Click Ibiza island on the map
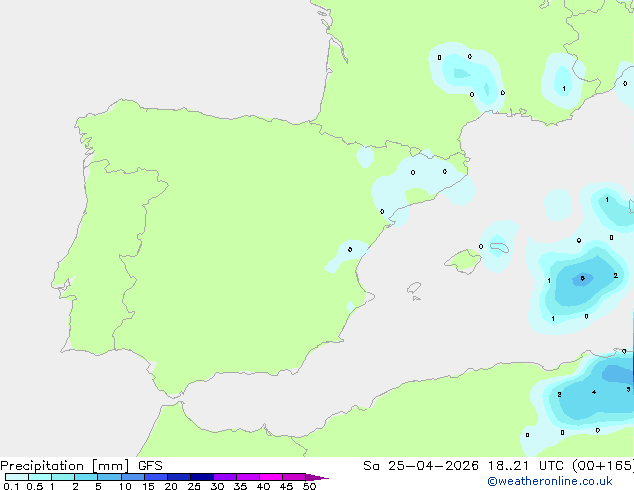Image resolution: width=634 pixels, height=490 pixels. coord(414,288)
